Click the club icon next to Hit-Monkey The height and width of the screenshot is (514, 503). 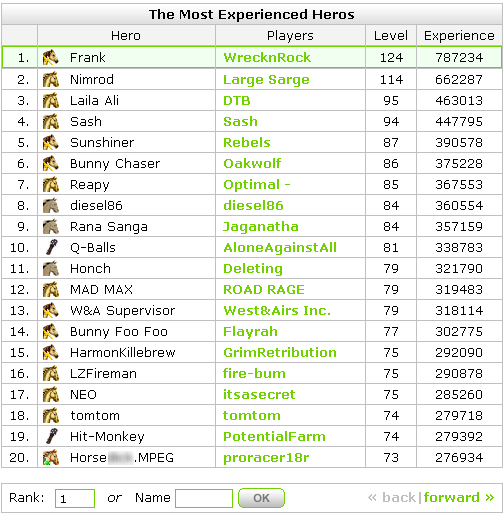51,436
